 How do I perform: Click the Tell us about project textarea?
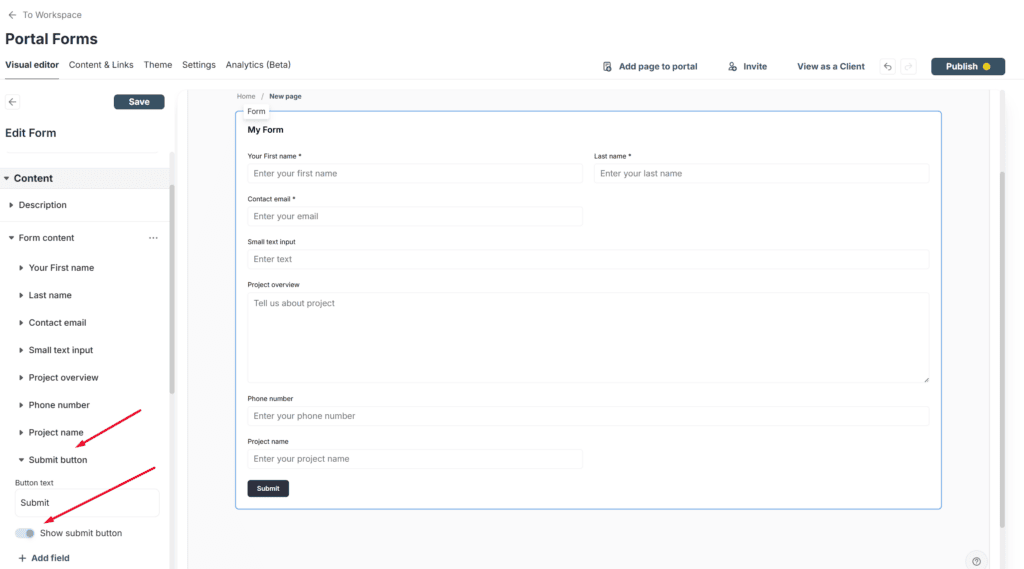[x=588, y=338]
